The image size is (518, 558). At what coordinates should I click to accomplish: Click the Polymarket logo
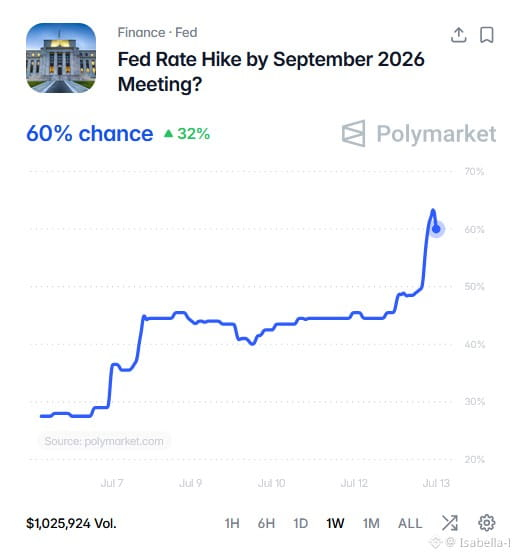click(419, 134)
